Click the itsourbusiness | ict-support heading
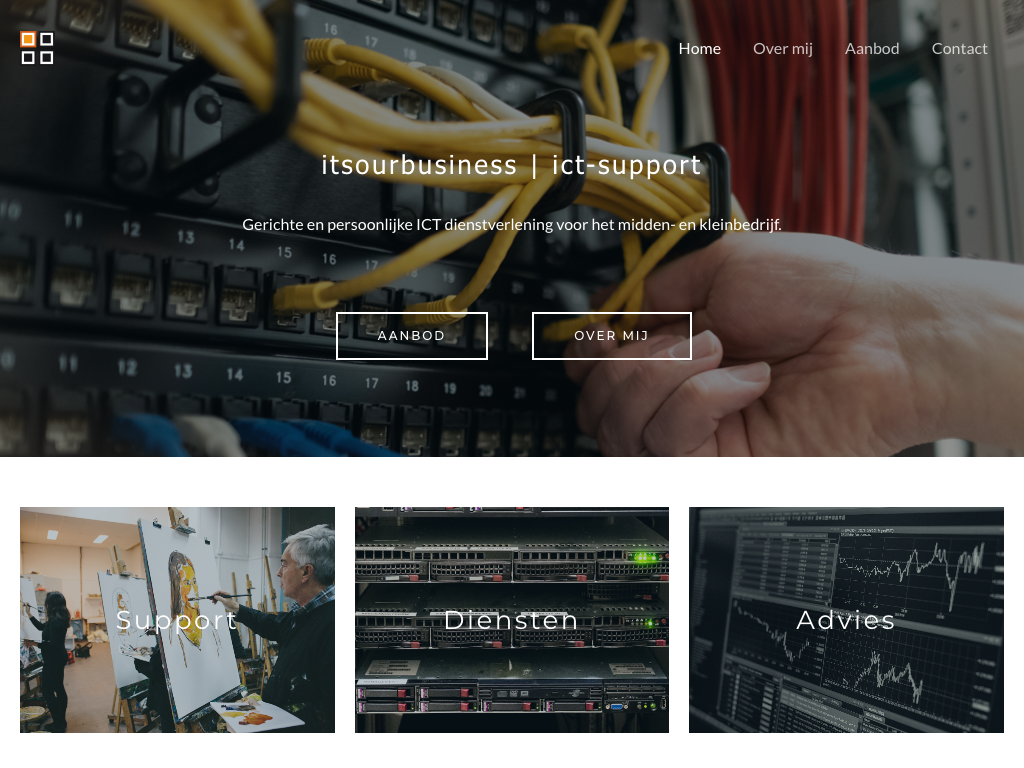 (x=511, y=165)
